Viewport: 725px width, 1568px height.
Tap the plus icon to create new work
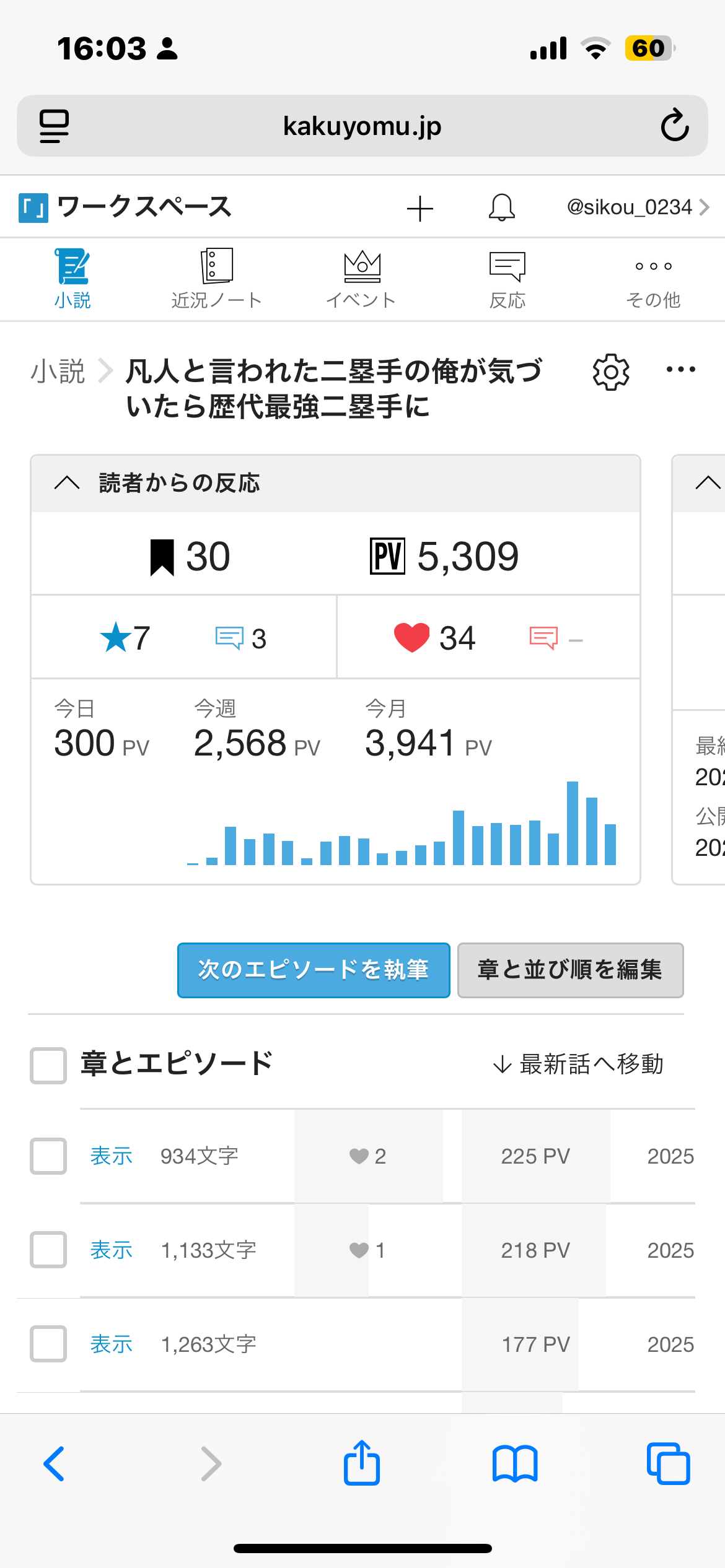coord(420,208)
